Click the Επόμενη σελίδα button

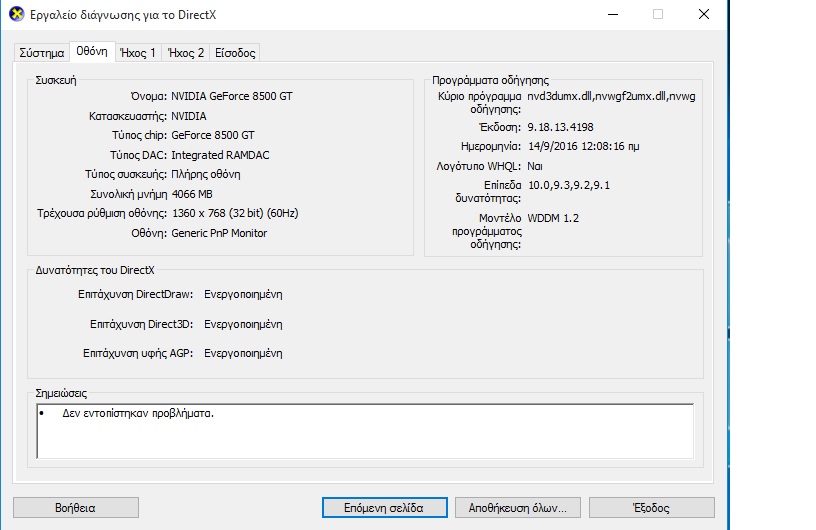coord(386,507)
